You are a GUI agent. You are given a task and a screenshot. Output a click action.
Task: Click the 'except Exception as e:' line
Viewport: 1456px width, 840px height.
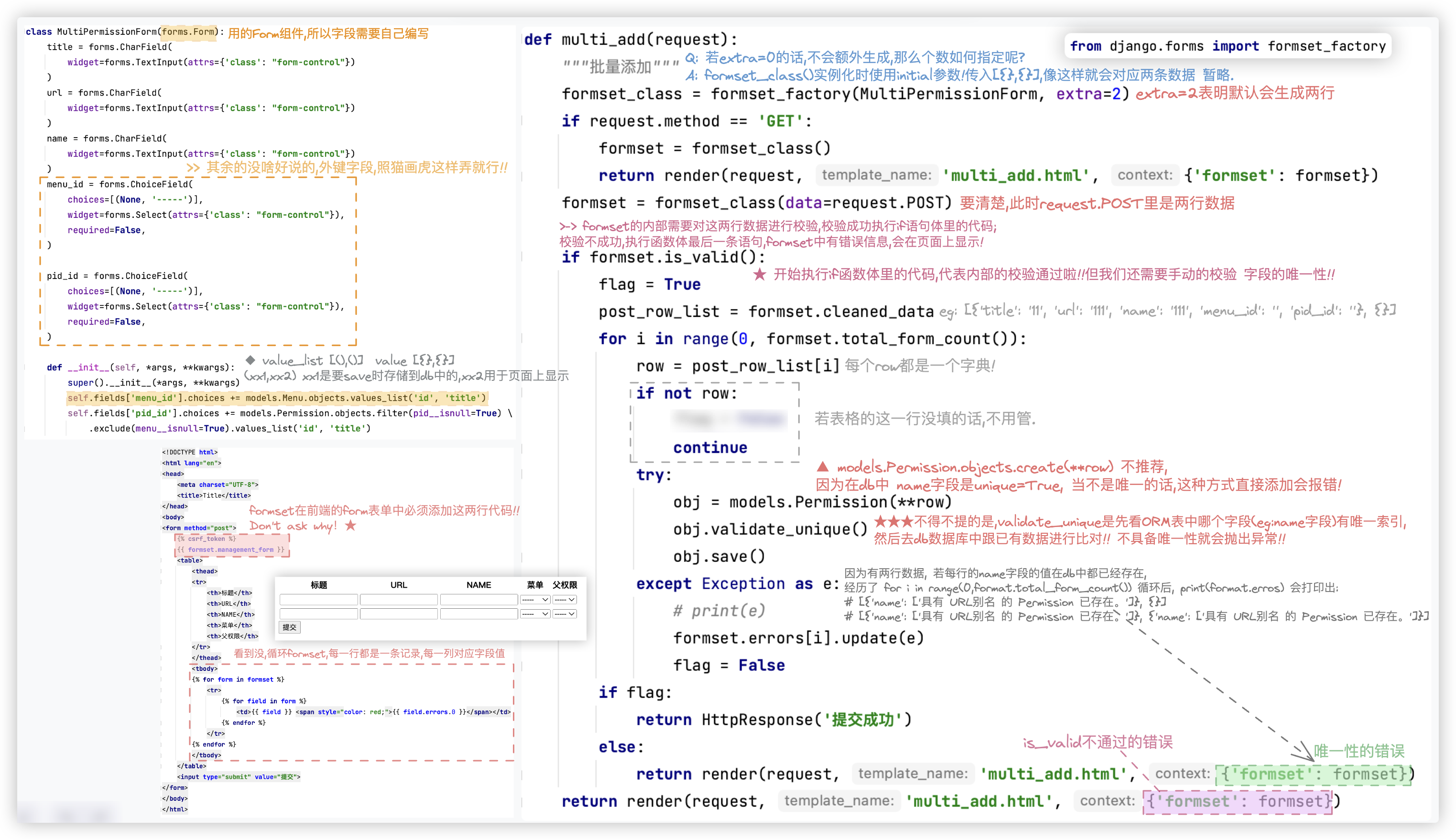pyautogui.click(x=738, y=584)
